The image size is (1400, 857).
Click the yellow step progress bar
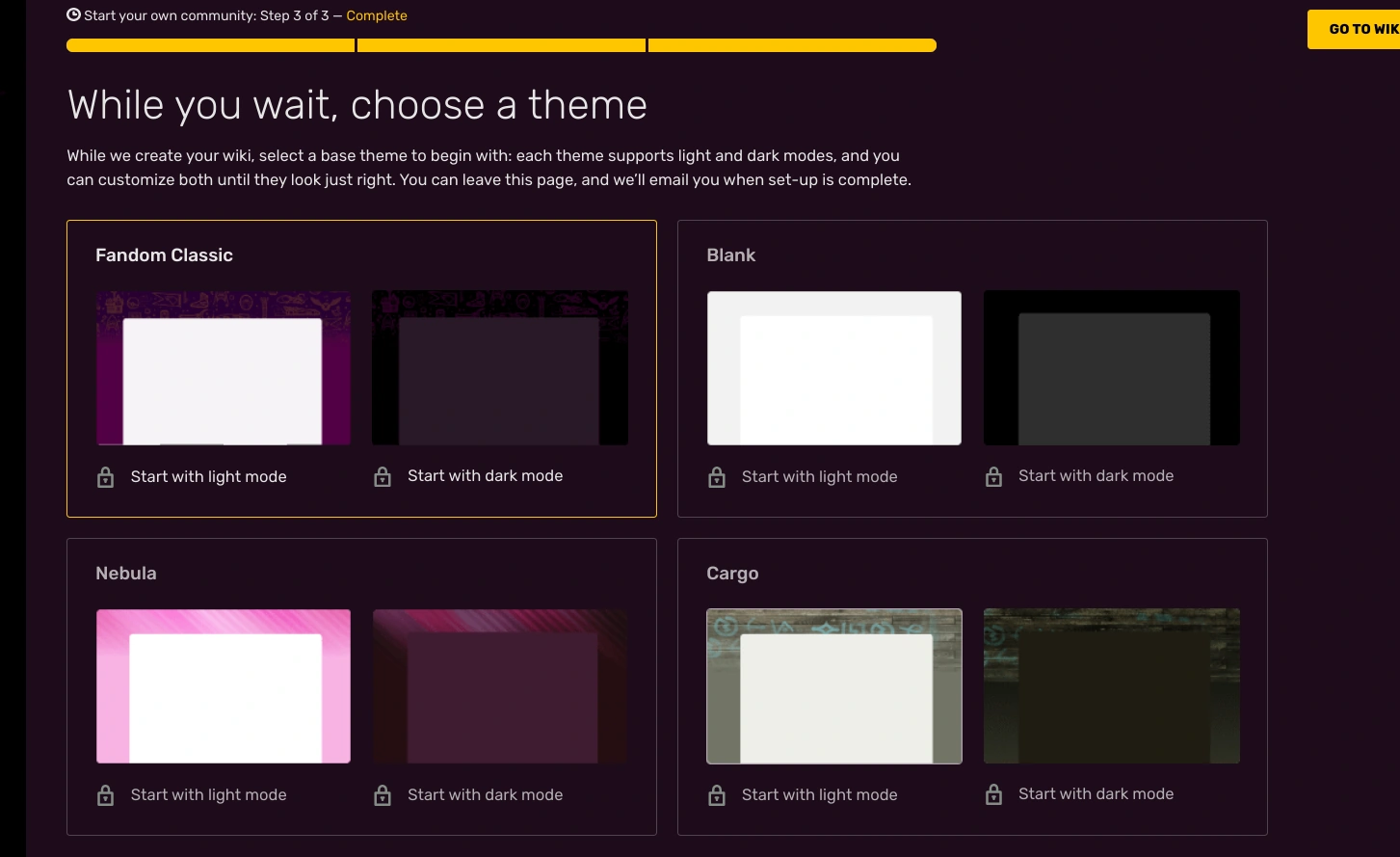tap(501, 45)
